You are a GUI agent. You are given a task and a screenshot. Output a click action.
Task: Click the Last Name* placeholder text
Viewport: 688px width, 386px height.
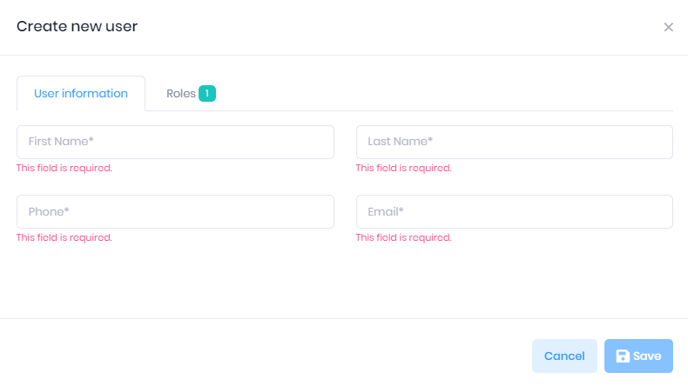tap(400, 141)
